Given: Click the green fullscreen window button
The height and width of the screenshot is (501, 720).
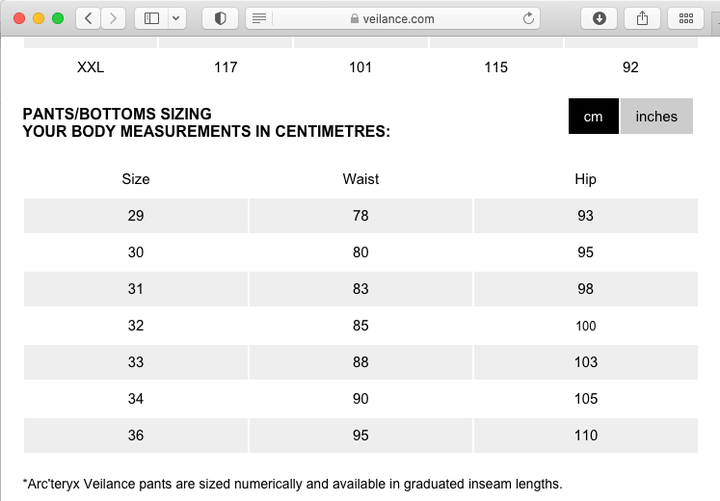Looking at the screenshot, I should coord(58,19).
